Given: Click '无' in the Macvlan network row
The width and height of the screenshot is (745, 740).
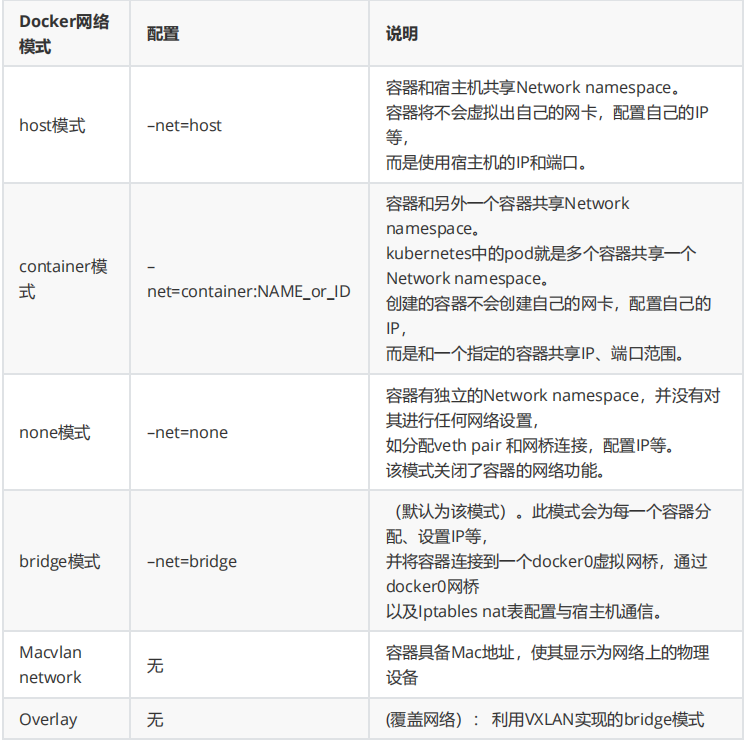Looking at the screenshot, I should pos(155,665).
